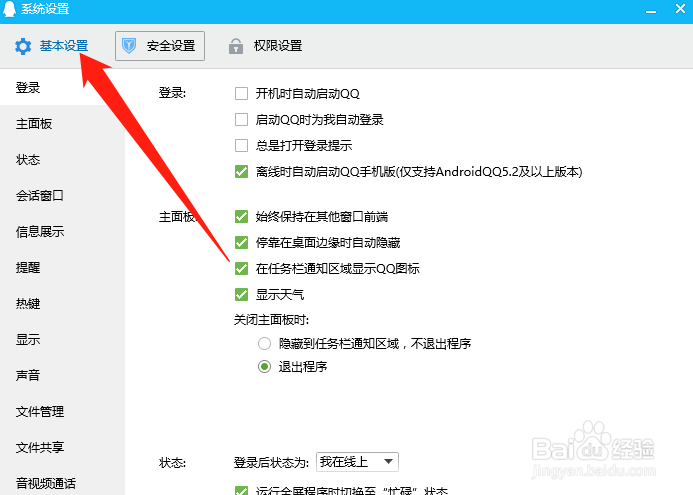The width and height of the screenshot is (693, 495).
Task: Select 文件共享 in the sidebar
Action: tap(40, 447)
